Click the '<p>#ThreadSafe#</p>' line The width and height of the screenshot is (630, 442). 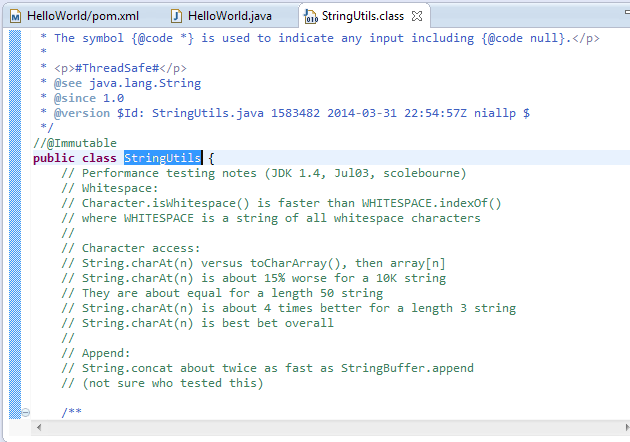(x=113, y=68)
